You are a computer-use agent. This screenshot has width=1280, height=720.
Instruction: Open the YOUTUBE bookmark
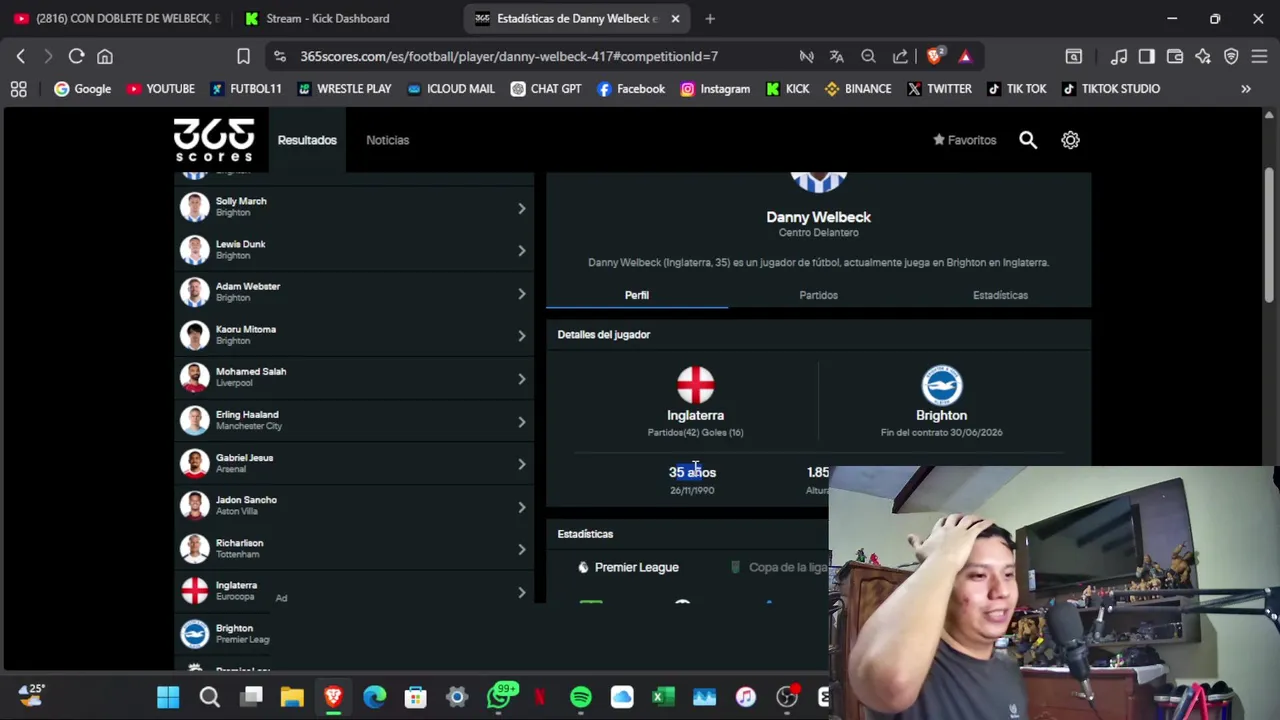point(160,89)
